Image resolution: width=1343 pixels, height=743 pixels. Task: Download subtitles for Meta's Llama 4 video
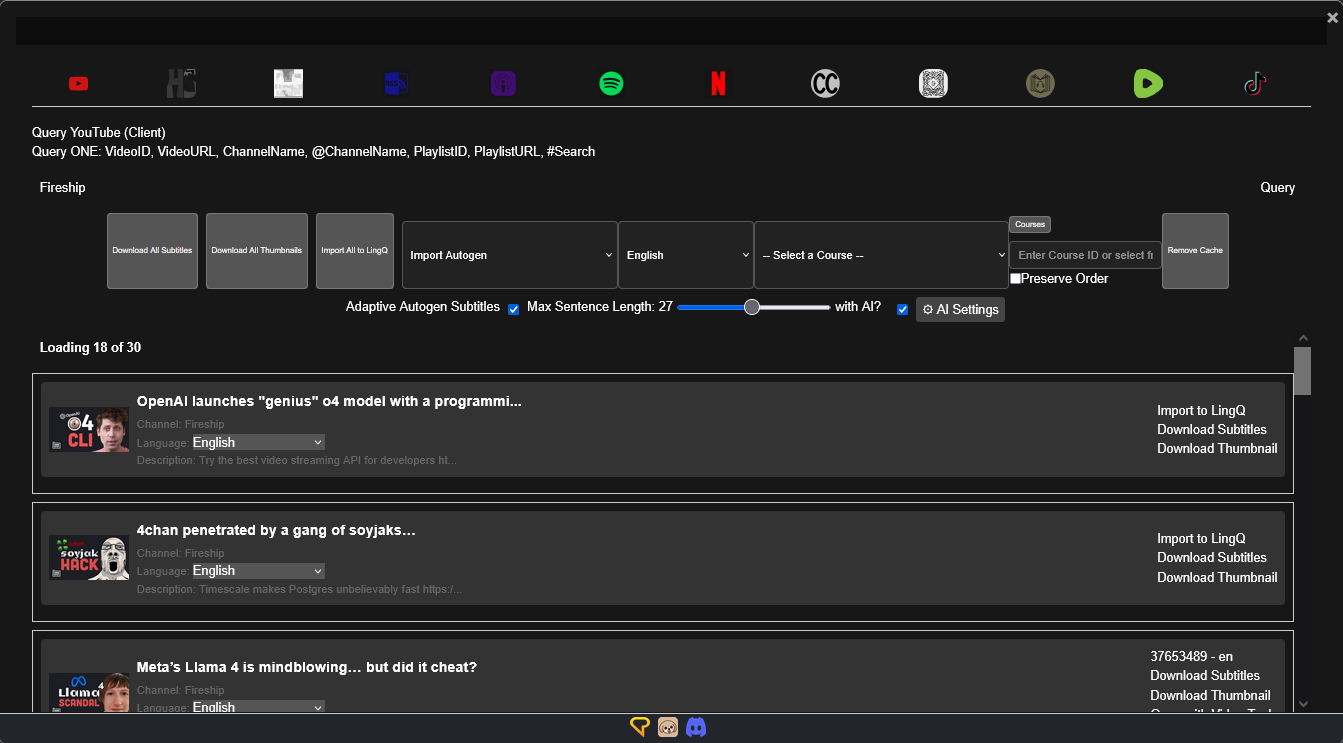(x=1205, y=675)
